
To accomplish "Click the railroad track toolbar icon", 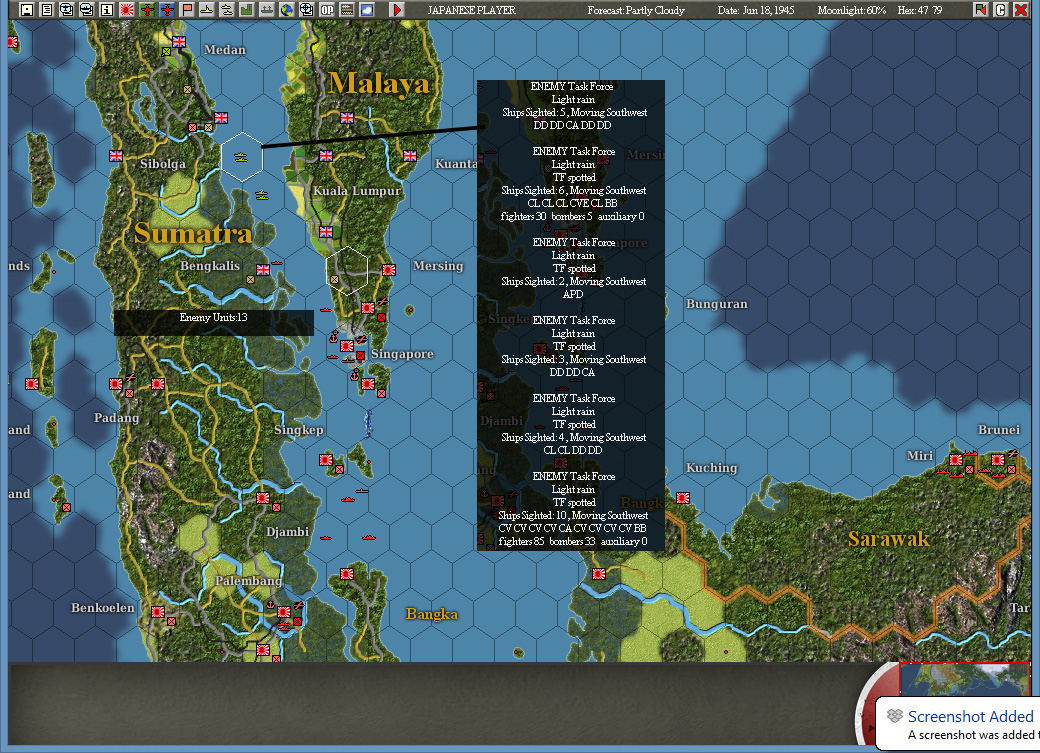I will (x=346, y=9).
